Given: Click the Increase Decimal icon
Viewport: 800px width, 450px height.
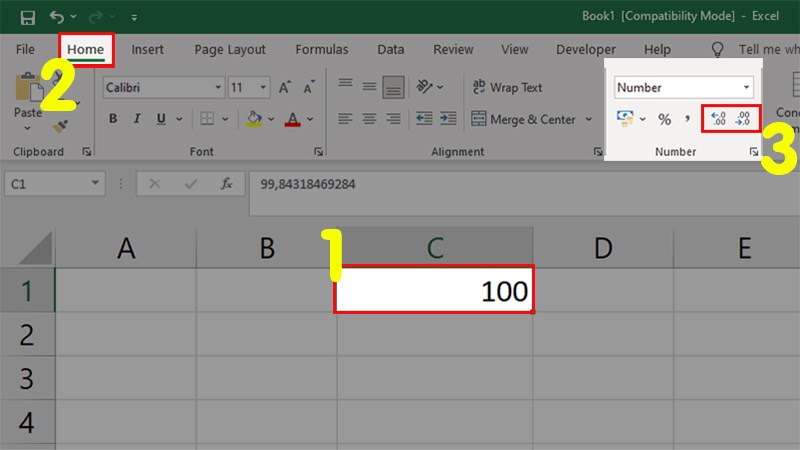Looking at the screenshot, I should tap(717, 119).
